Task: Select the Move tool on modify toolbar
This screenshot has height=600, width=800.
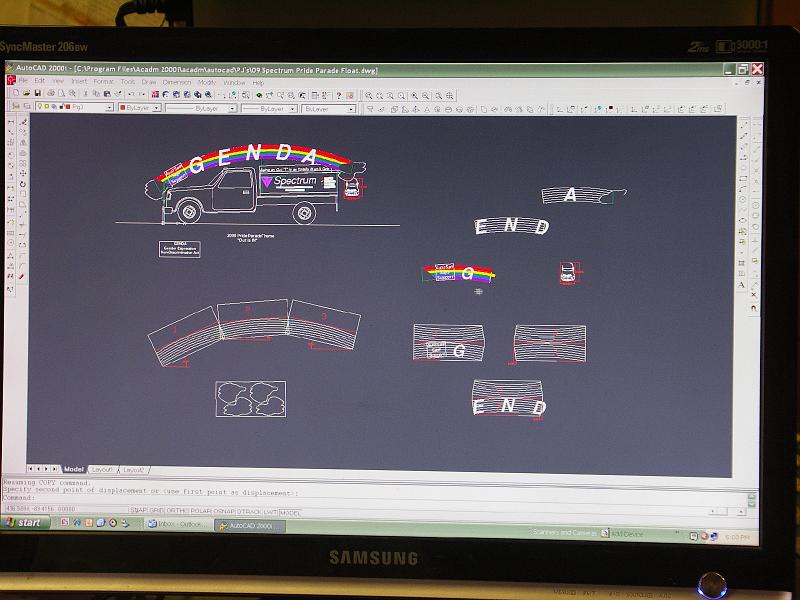Action: pyautogui.click(x=23, y=173)
